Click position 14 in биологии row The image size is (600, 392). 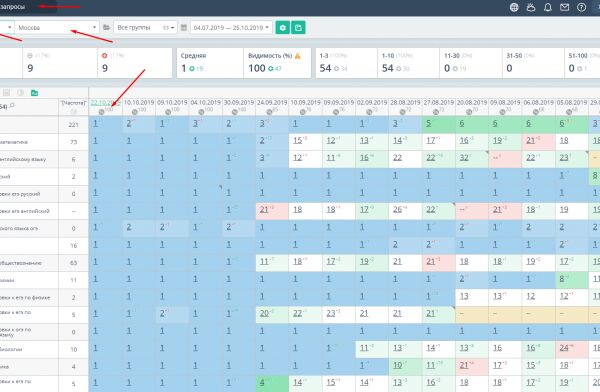coord(430,348)
